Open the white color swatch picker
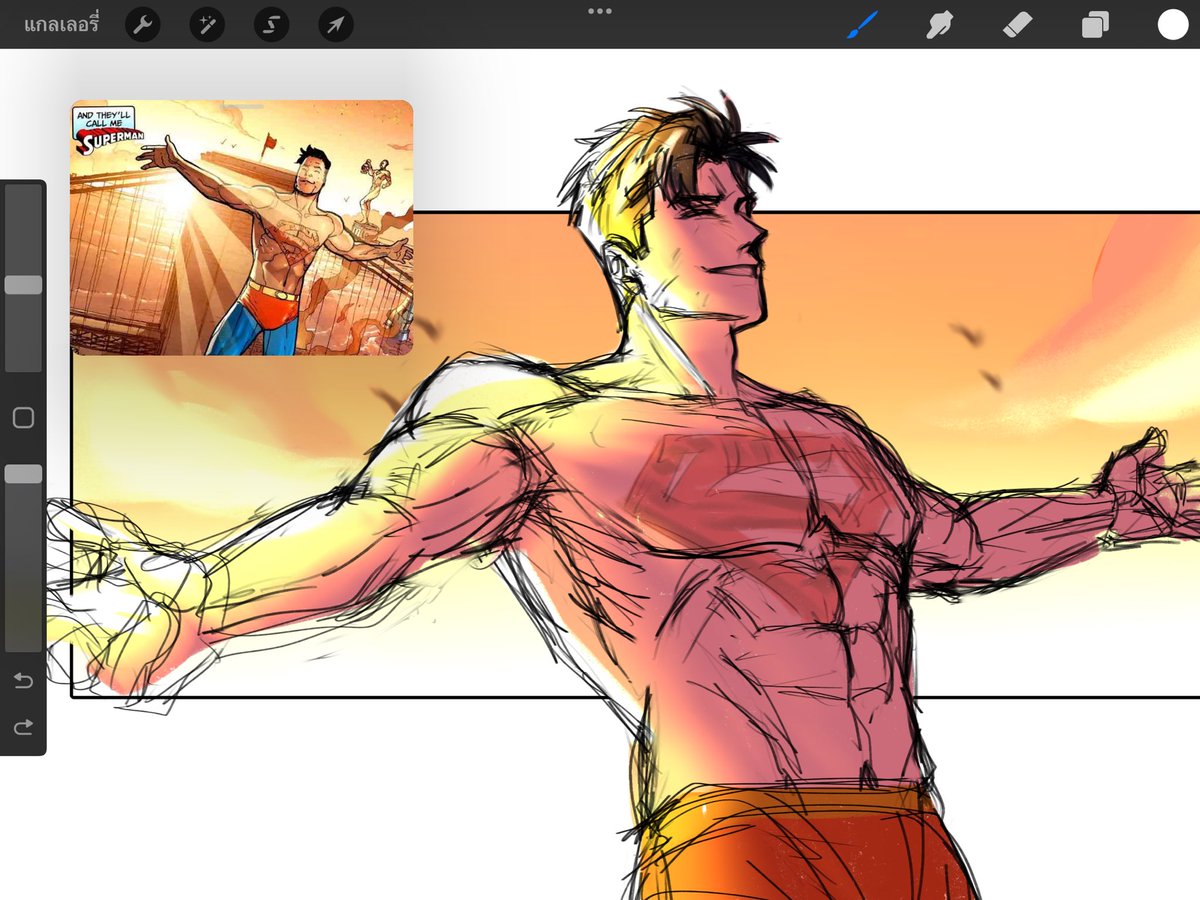Viewport: 1200px width, 900px height. coord(1173,25)
